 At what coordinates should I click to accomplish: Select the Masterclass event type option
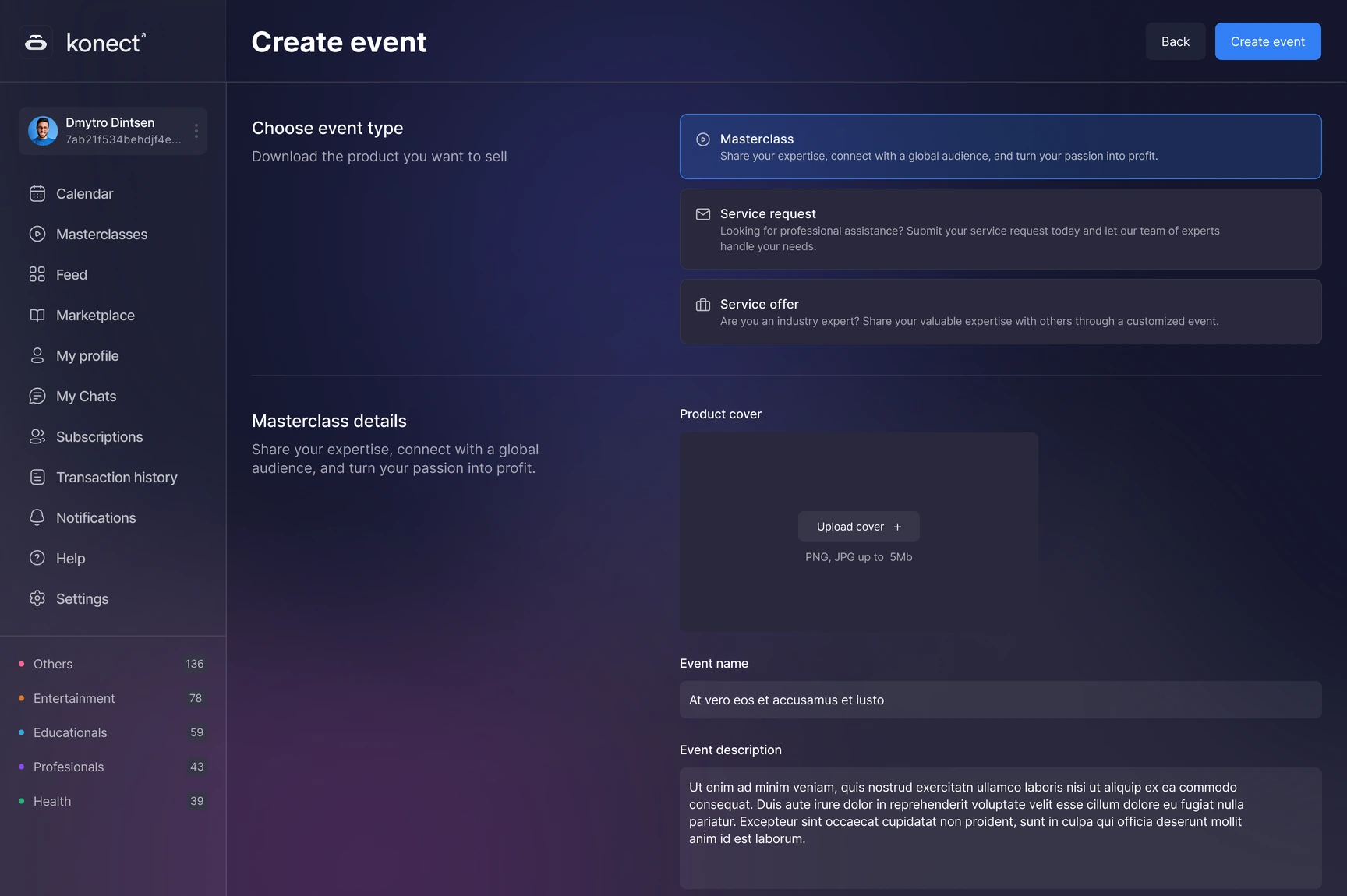click(1000, 146)
